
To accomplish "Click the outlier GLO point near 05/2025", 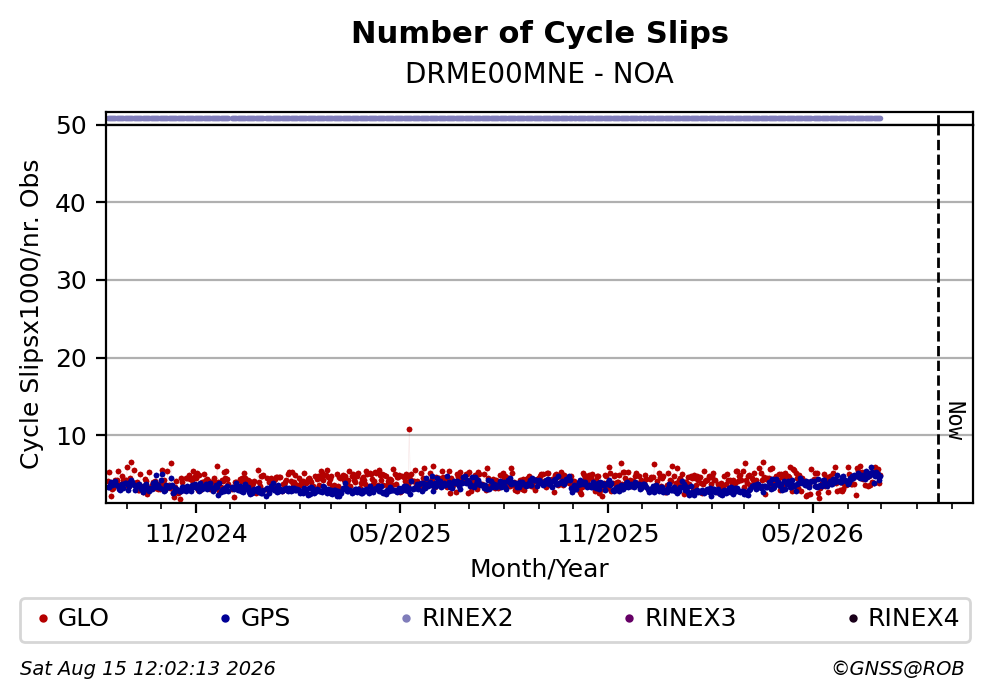I will pos(409,430).
